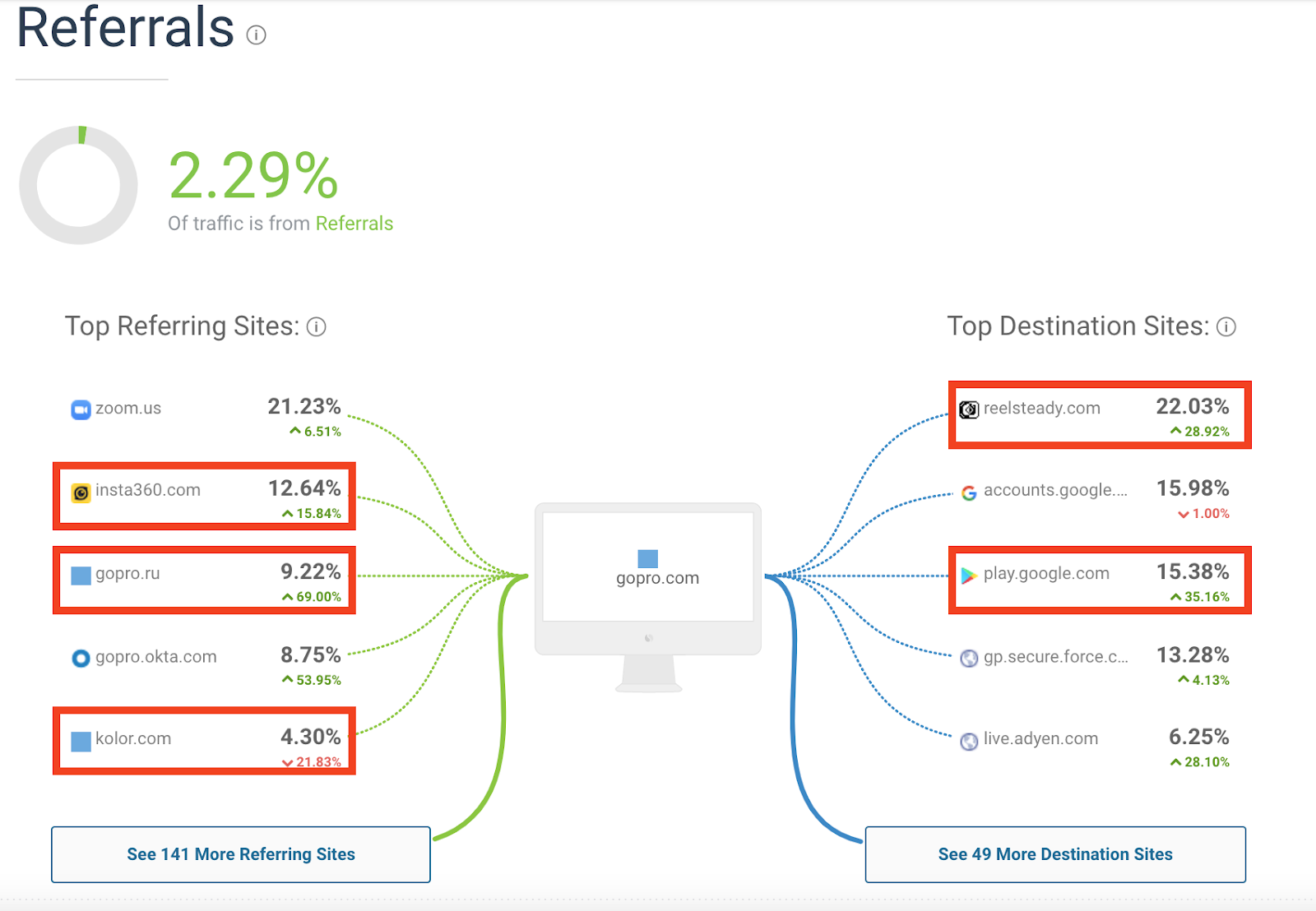Click the 22.03% share for reelsteady.com
Image resolution: width=1316 pixels, height=911 pixels.
click(1193, 406)
